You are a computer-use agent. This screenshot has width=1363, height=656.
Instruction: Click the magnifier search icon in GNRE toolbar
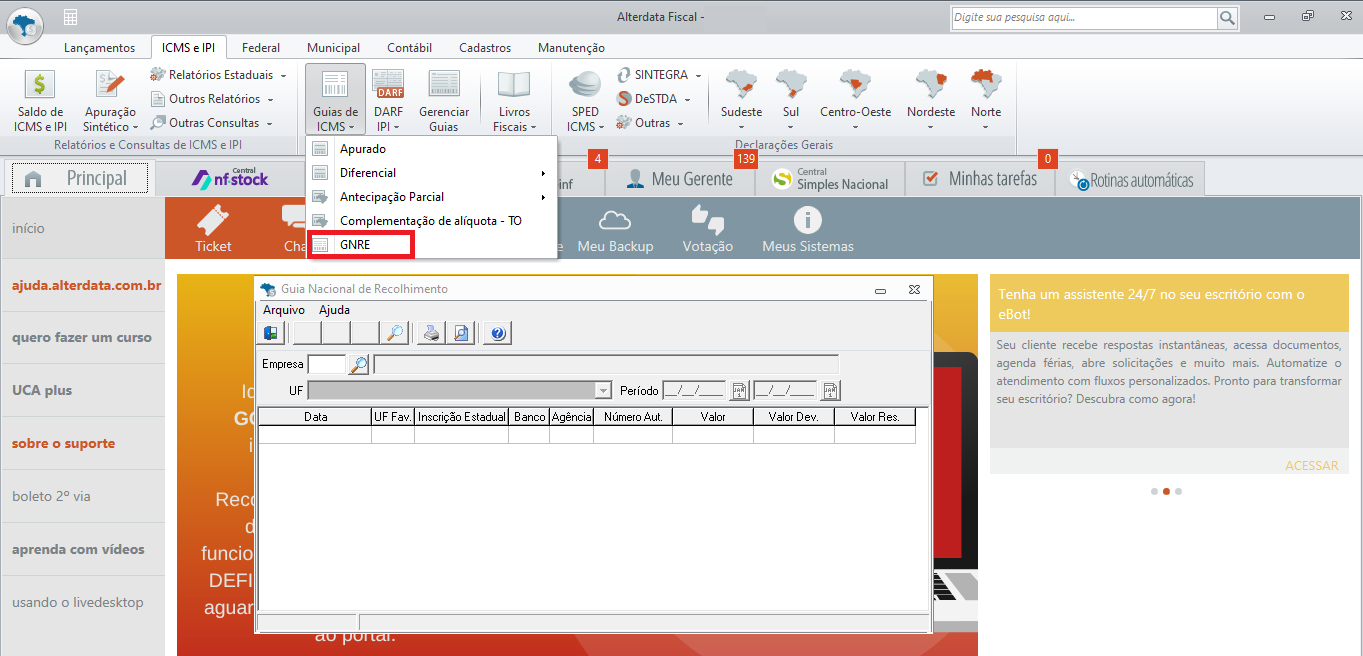click(395, 333)
